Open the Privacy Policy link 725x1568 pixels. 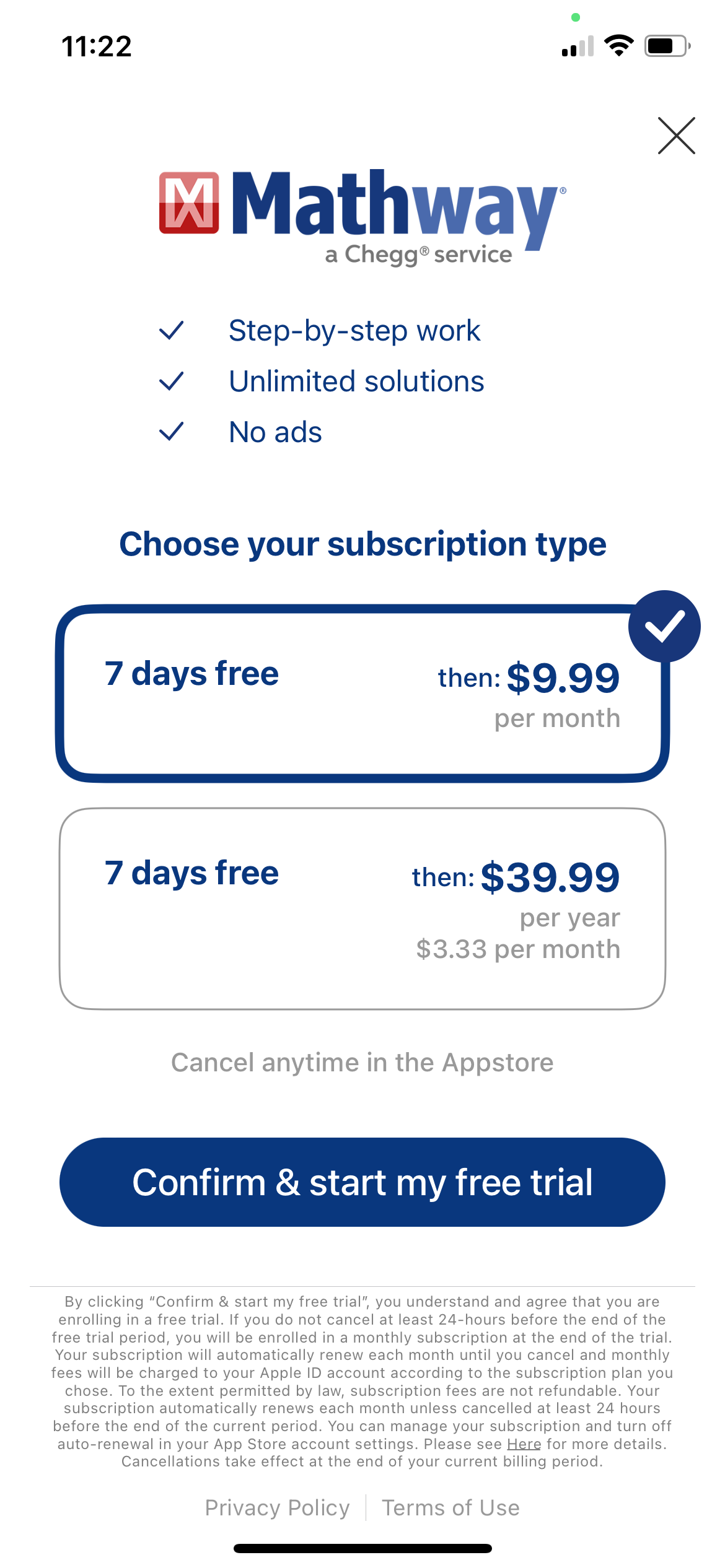click(277, 1508)
